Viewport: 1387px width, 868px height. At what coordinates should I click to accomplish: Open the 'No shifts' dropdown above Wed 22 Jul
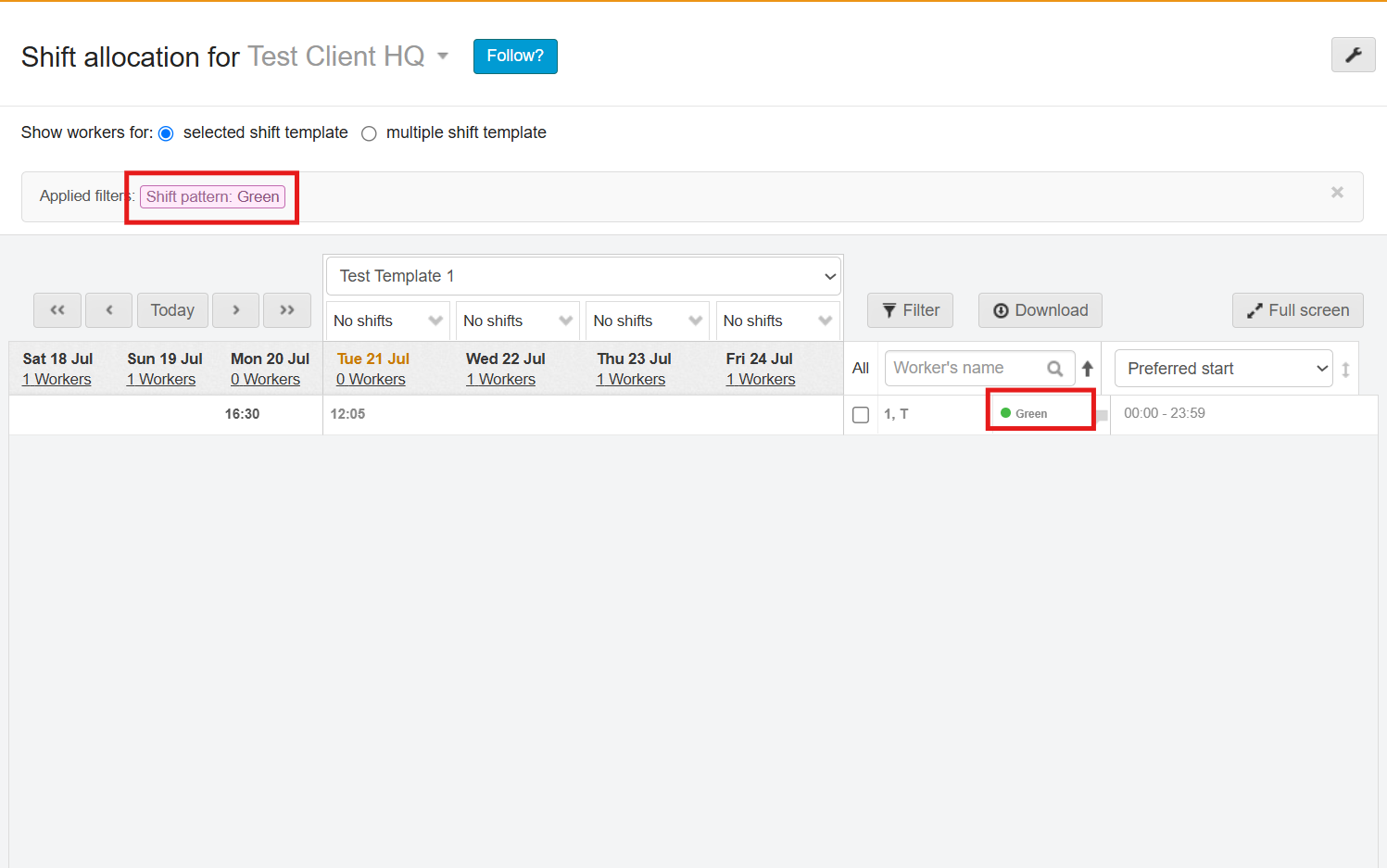[x=518, y=321]
